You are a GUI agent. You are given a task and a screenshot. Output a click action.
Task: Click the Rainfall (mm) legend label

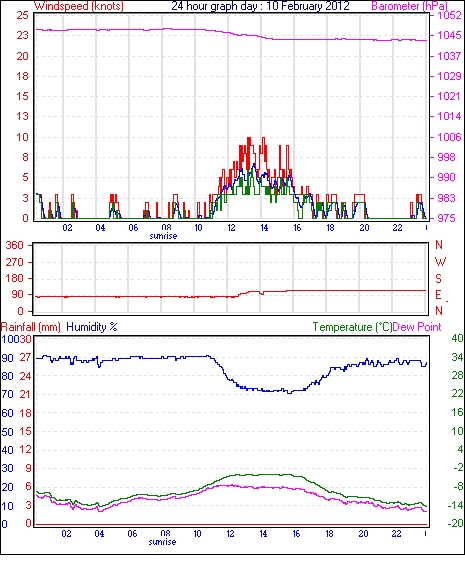tap(31, 327)
